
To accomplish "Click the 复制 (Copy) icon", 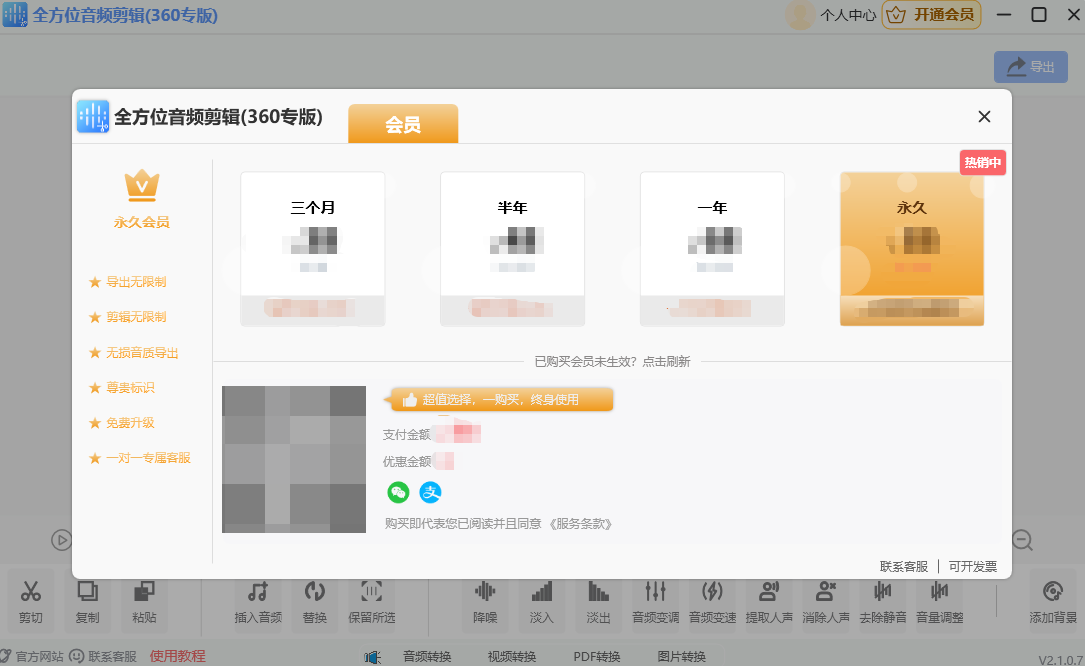I will click(x=87, y=605).
